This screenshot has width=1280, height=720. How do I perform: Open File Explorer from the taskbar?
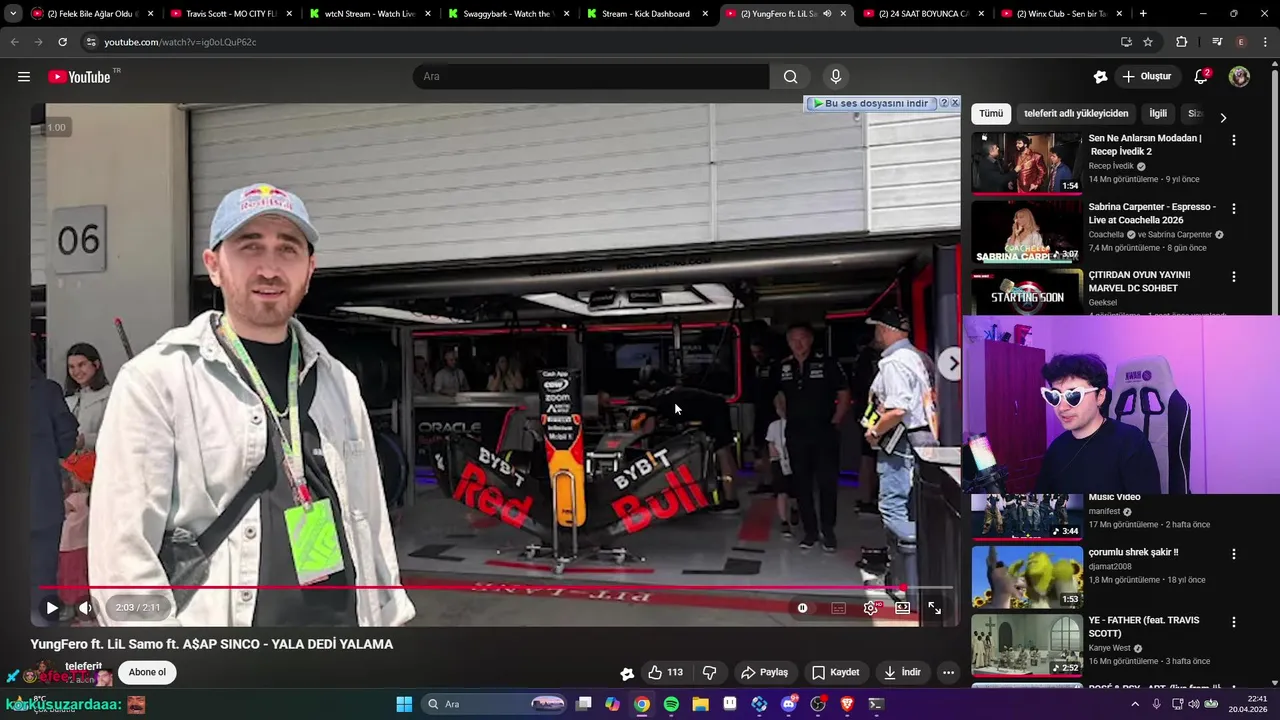[x=700, y=704]
